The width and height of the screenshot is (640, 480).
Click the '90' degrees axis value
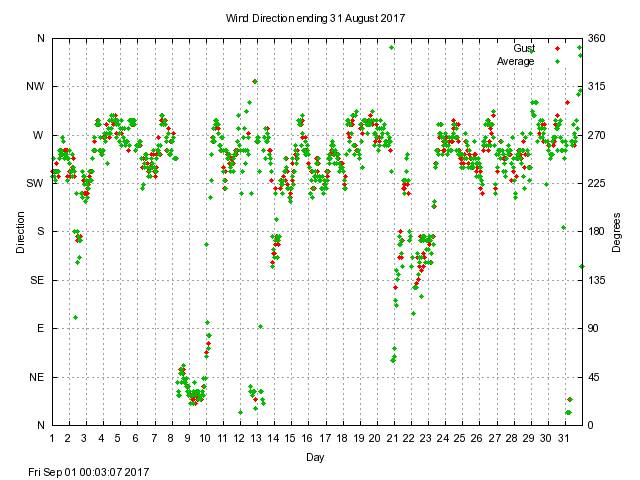[593, 328]
